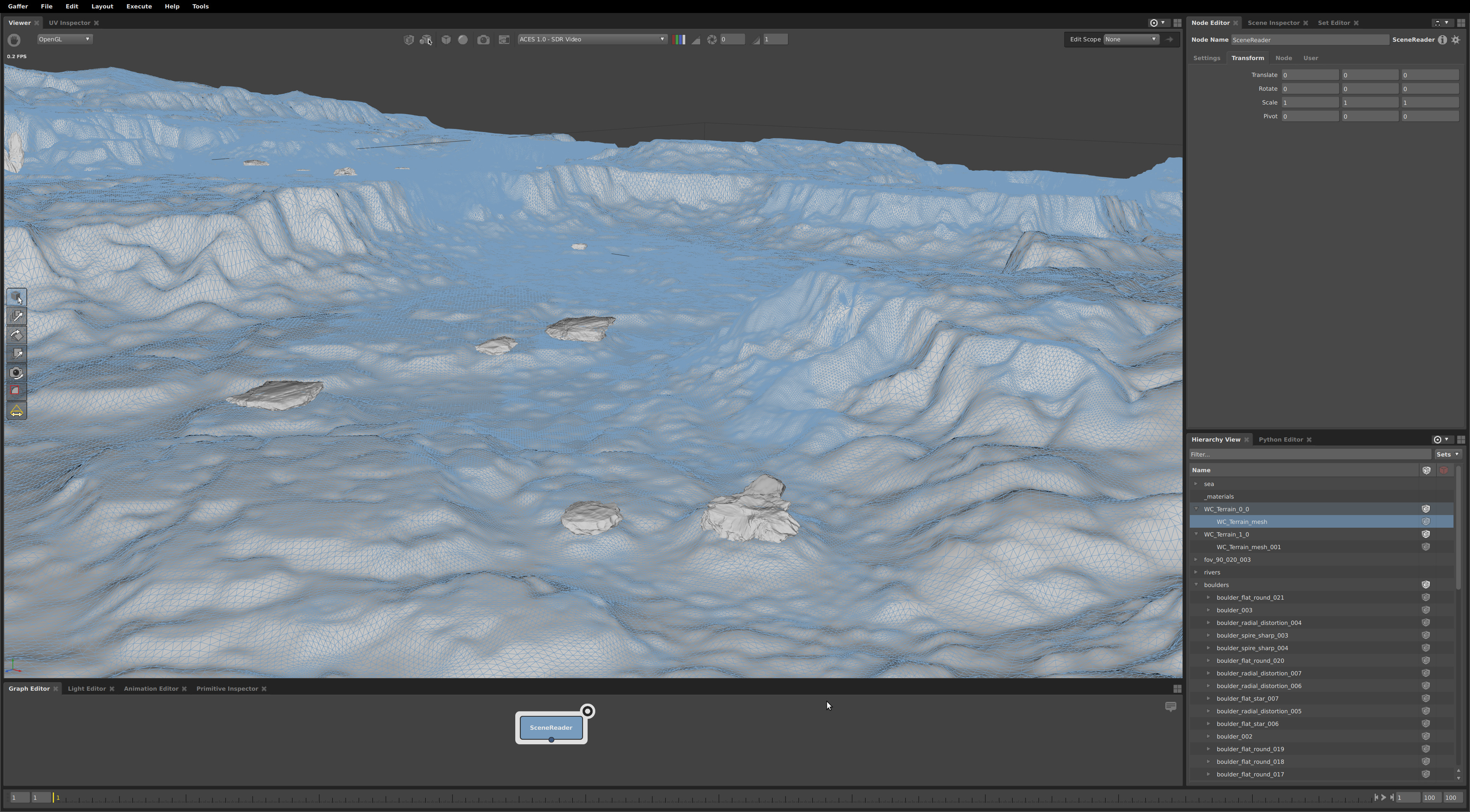
Task: Select the Translate tool in viewer
Action: point(16,316)
